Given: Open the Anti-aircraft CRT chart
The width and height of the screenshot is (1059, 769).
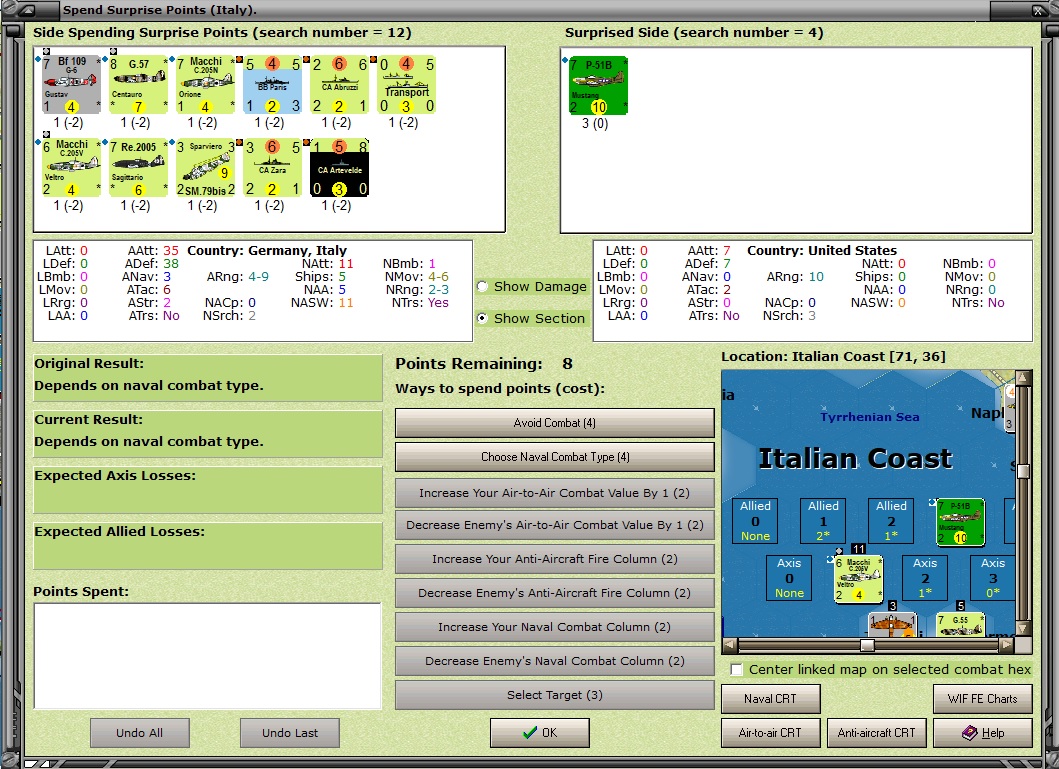Looking at the screenshot, I should 877,733.
